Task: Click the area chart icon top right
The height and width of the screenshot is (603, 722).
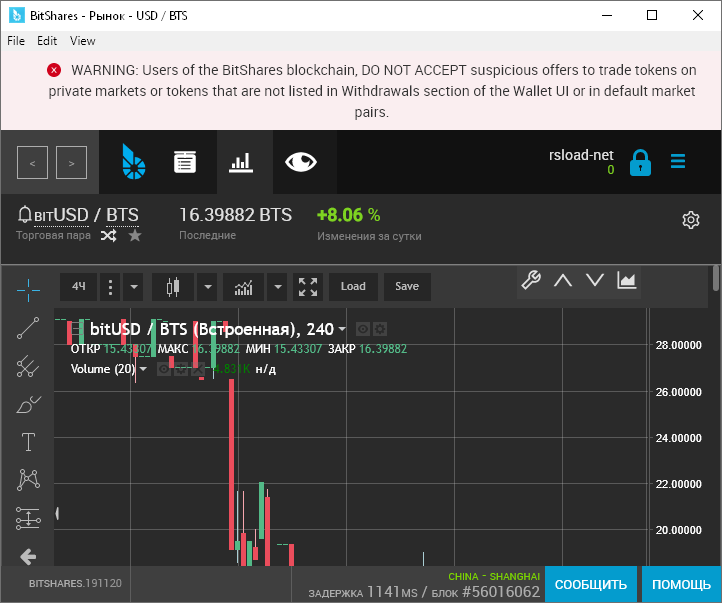Action: tap(627, 280)
